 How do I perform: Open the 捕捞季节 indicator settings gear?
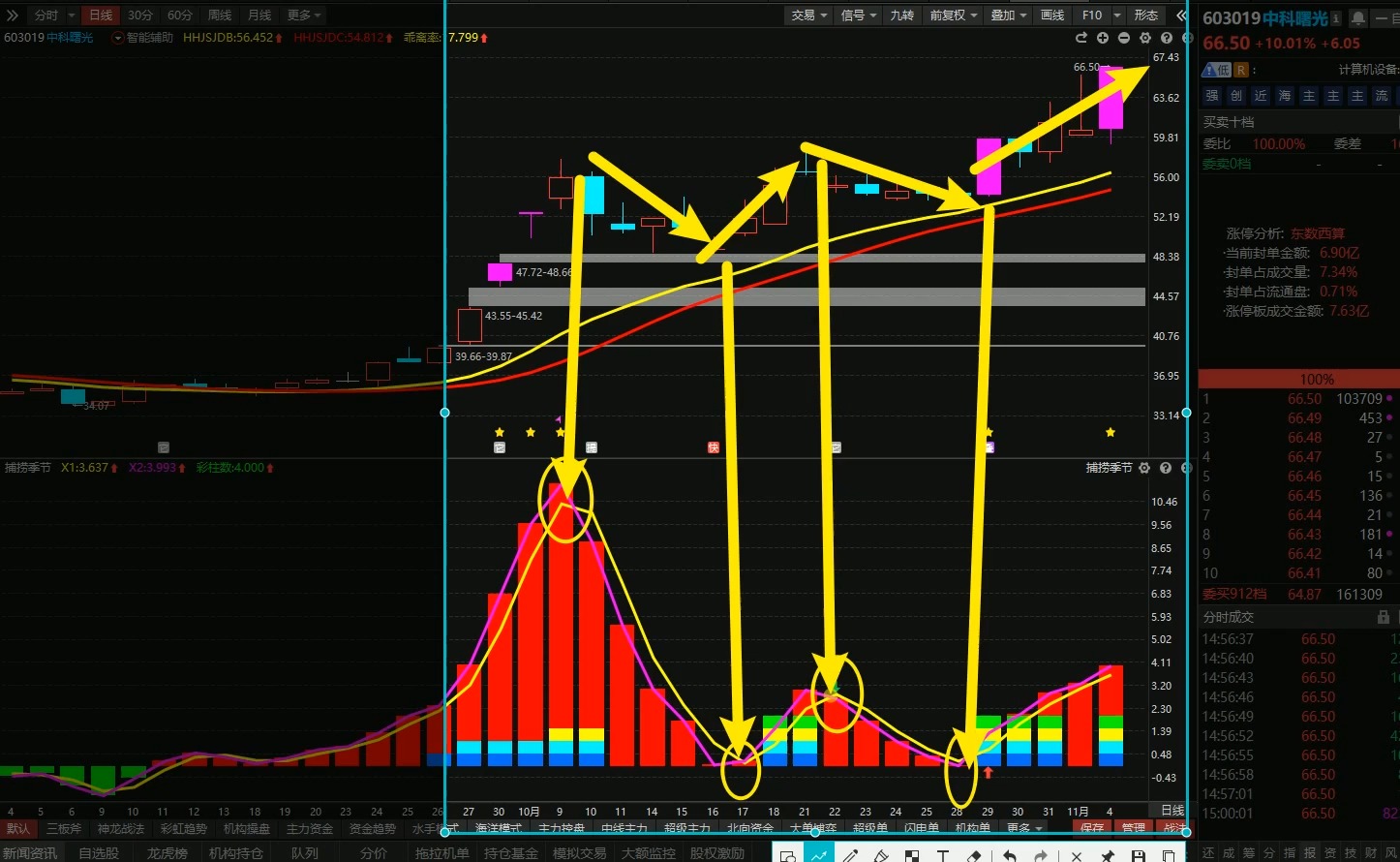pyautogui.click(x=1144, y=468)
